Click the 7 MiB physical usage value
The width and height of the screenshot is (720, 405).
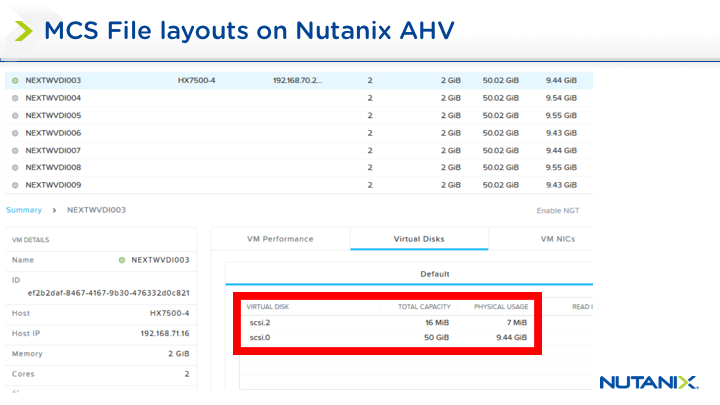coord(517,323)
